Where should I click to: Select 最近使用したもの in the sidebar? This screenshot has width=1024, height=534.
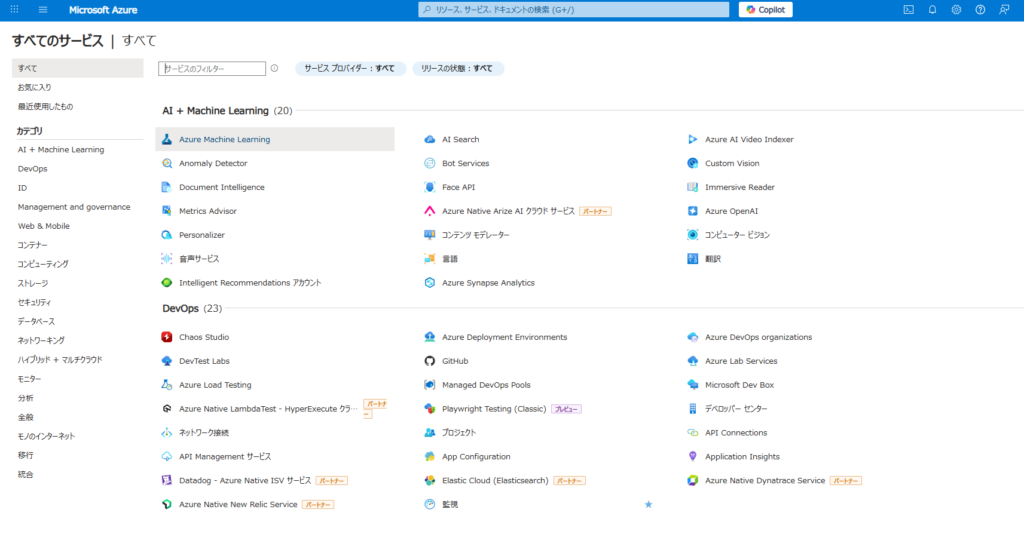[46, 106]
